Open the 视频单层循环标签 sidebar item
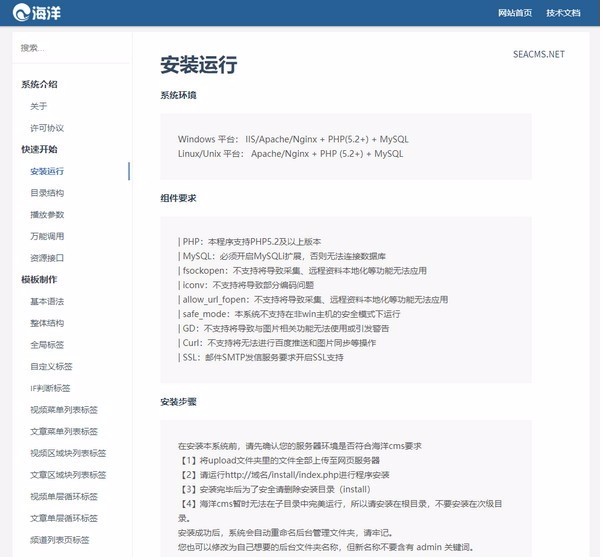Image resolution: width=603 pixels, height=560 pixels. [64, 497]
